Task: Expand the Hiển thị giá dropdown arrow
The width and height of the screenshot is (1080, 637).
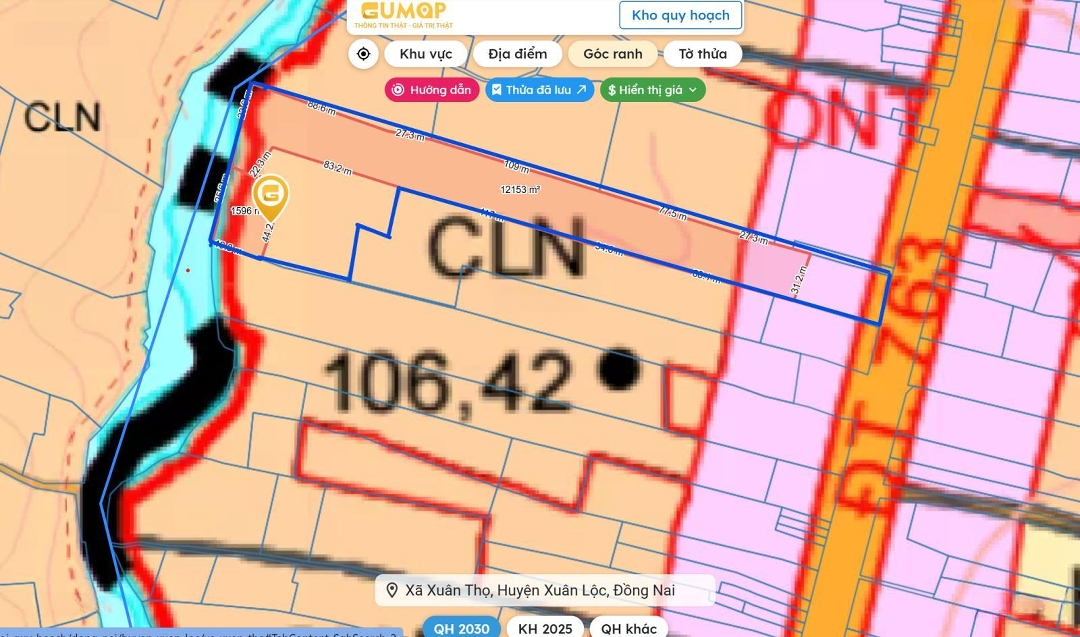Action: coord(692,90)
